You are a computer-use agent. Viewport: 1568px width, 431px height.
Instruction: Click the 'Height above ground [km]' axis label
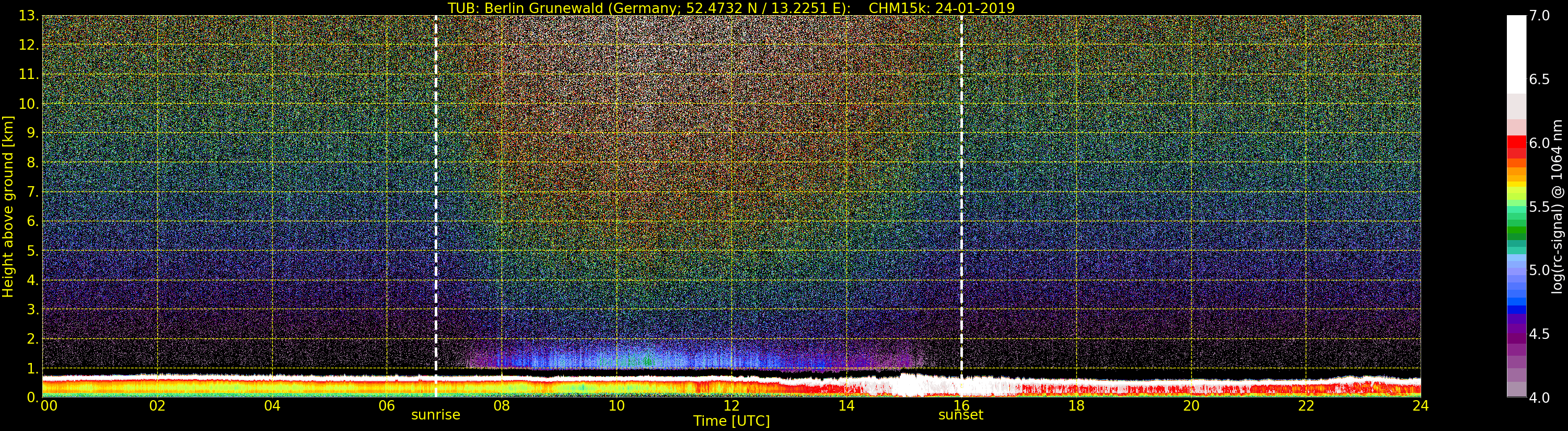(x=8, y=207)
